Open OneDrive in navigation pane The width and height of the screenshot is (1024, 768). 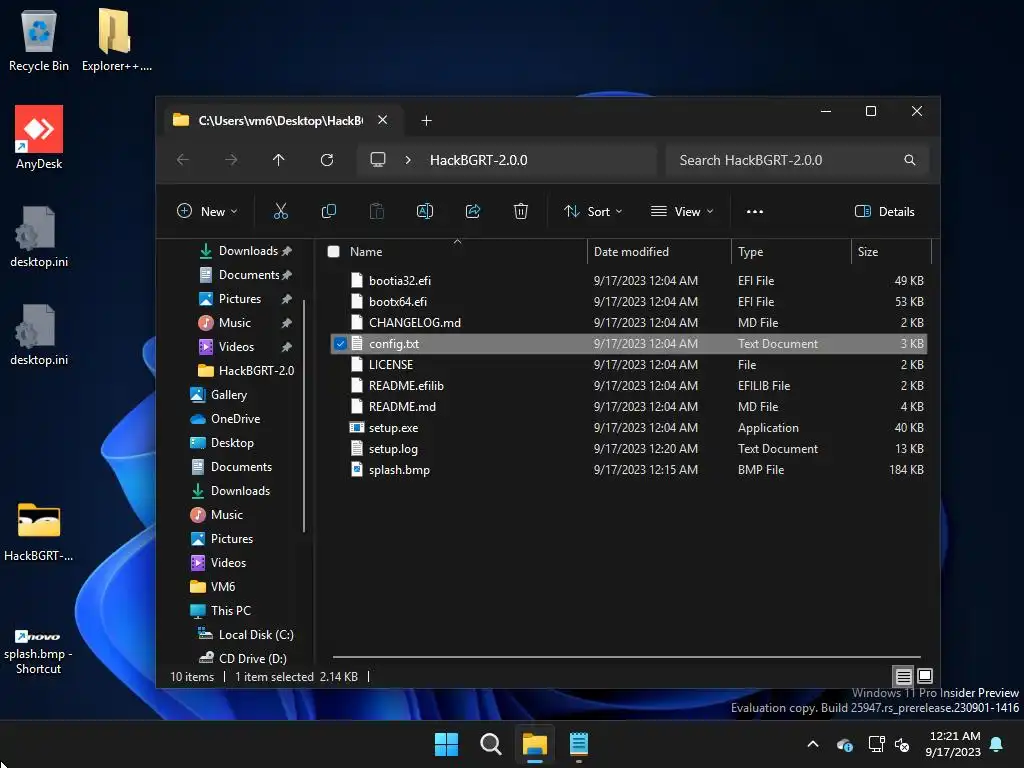225,419
